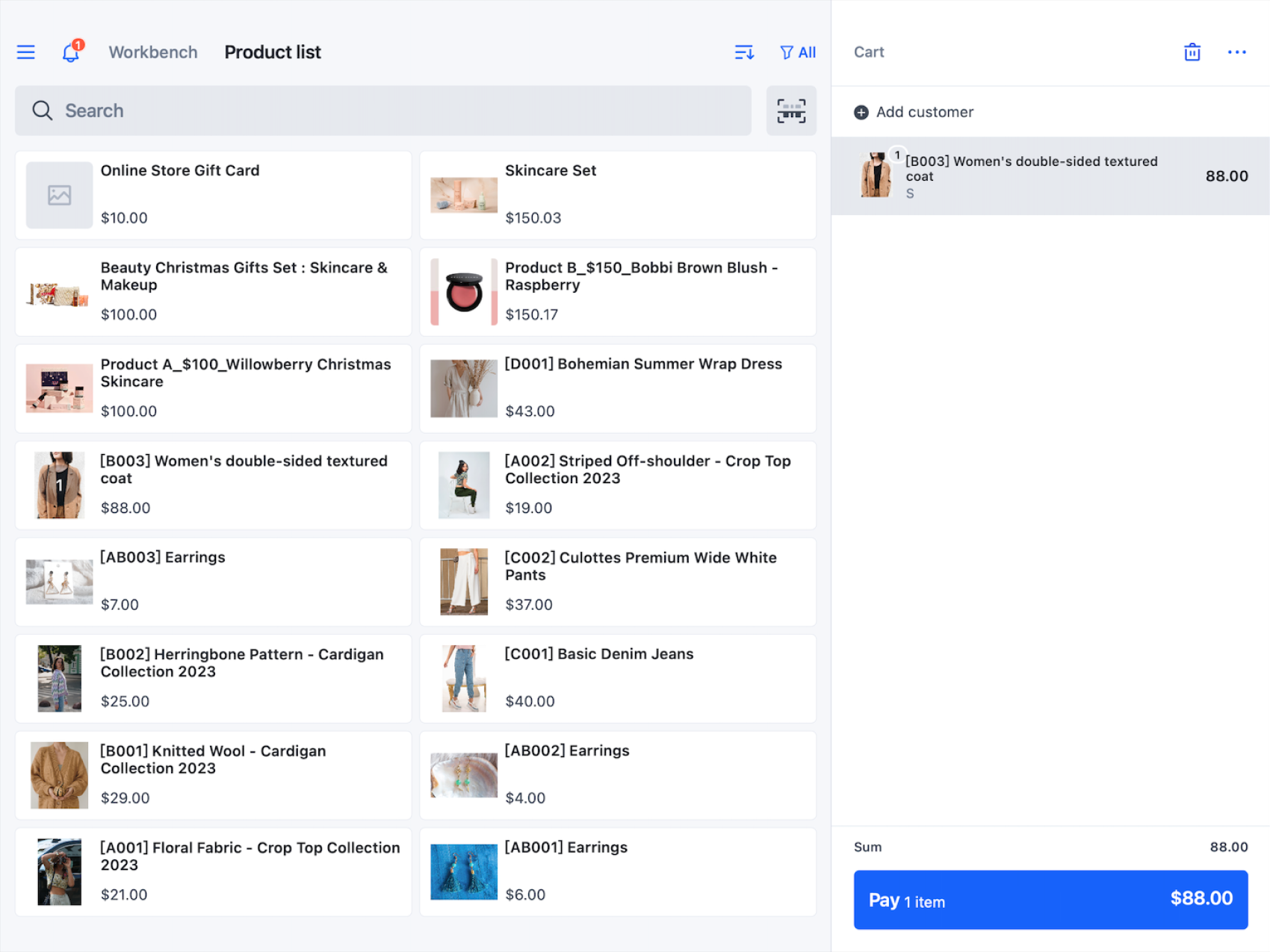The image size is (1270, 952).
Task: Click the sort order icon
Action: (x=743, y=52)
